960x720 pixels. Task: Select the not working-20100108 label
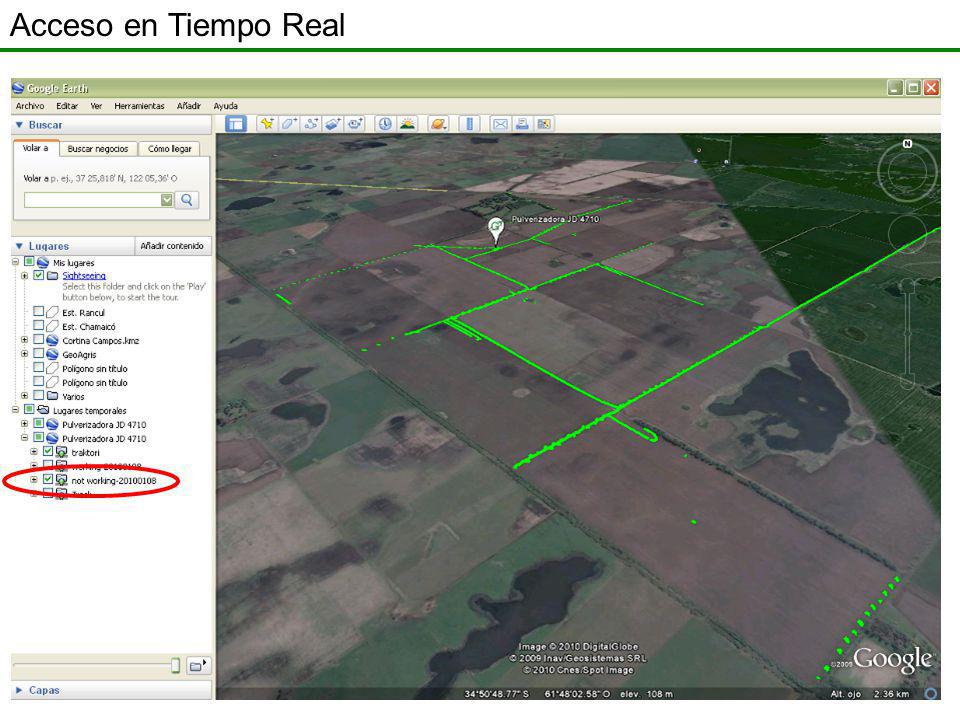114,481
